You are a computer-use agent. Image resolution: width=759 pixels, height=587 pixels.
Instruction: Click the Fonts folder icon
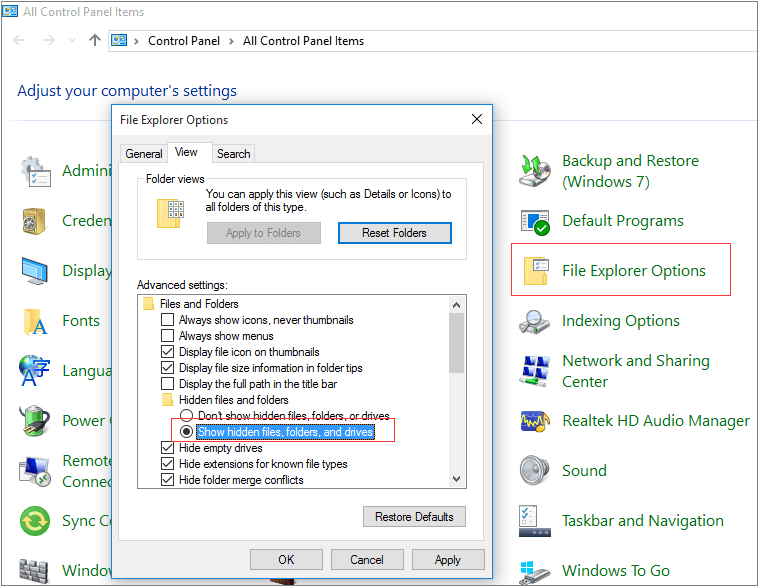tap(36, 321)
